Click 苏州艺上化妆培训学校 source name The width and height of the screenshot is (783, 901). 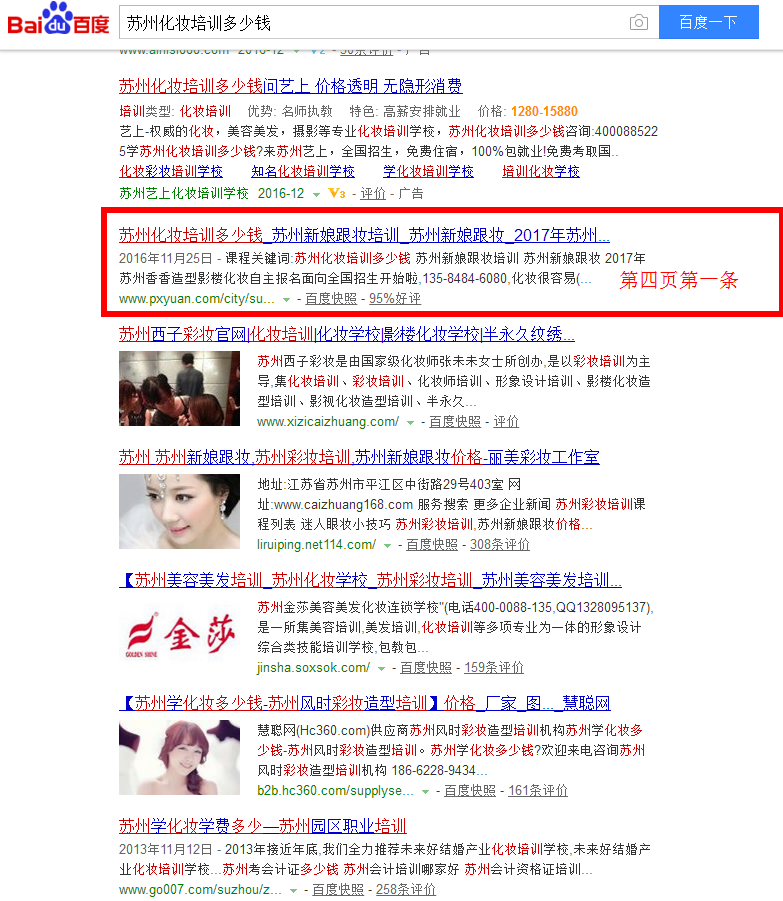point(184,194)
